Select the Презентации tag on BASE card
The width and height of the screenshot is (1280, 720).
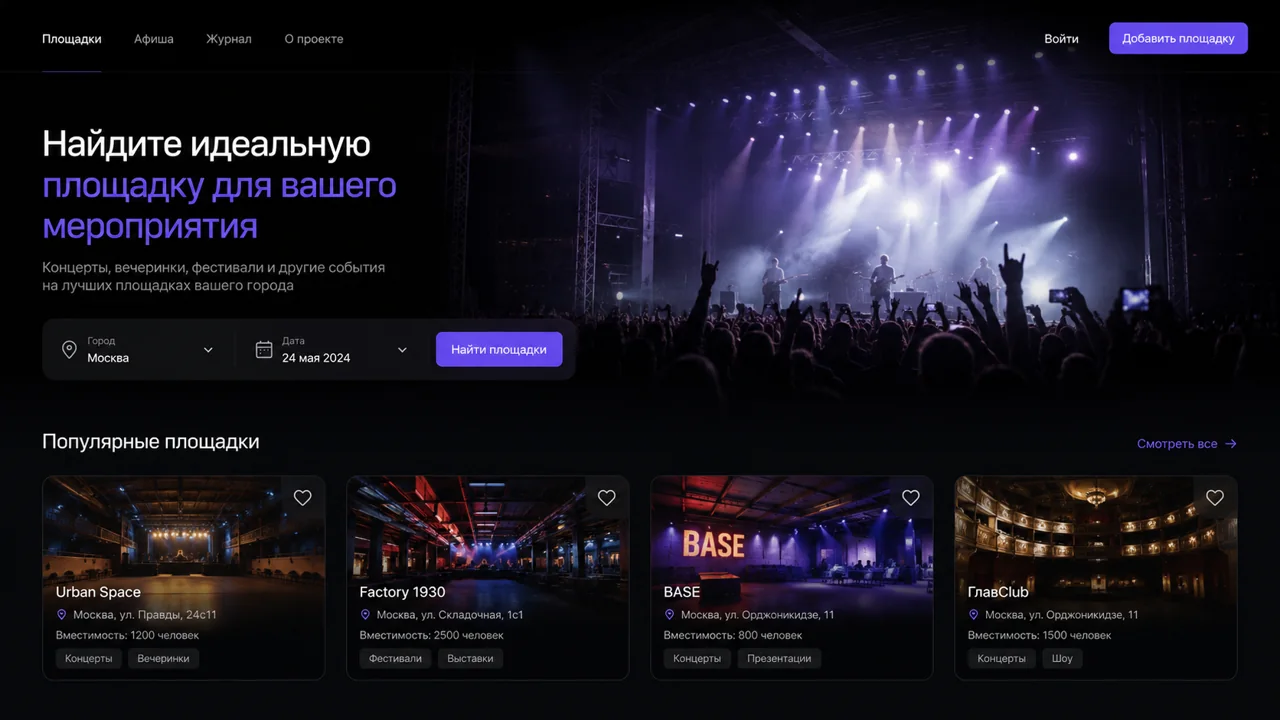(x=779, y=659)
